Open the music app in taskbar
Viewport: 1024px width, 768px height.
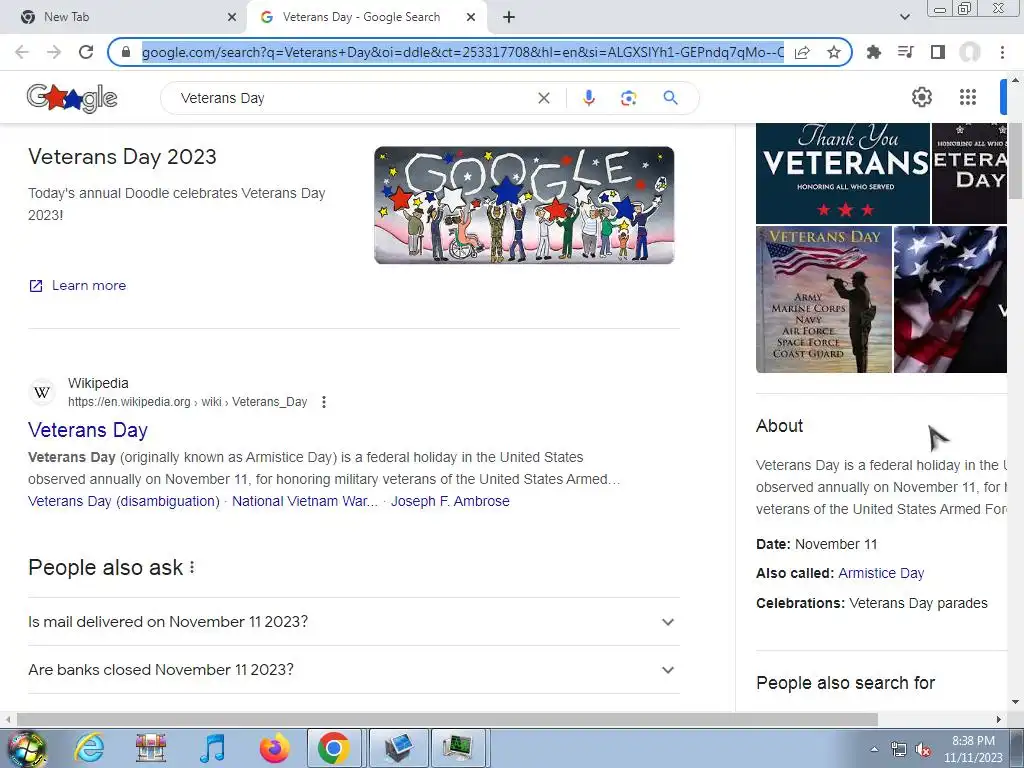coord(212,748)
